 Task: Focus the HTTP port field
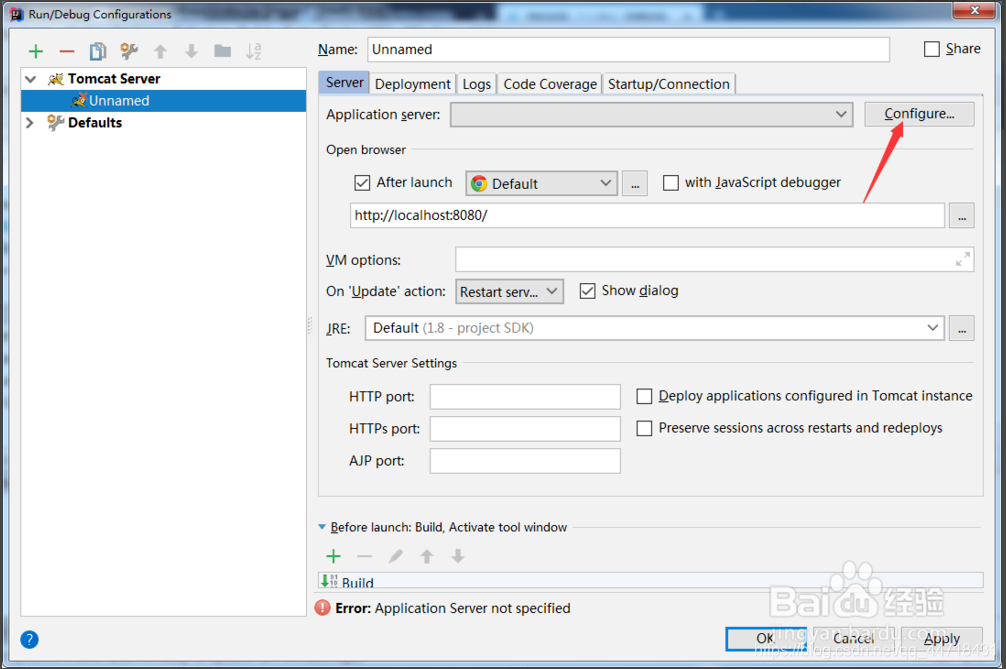[x=525, y=396]
